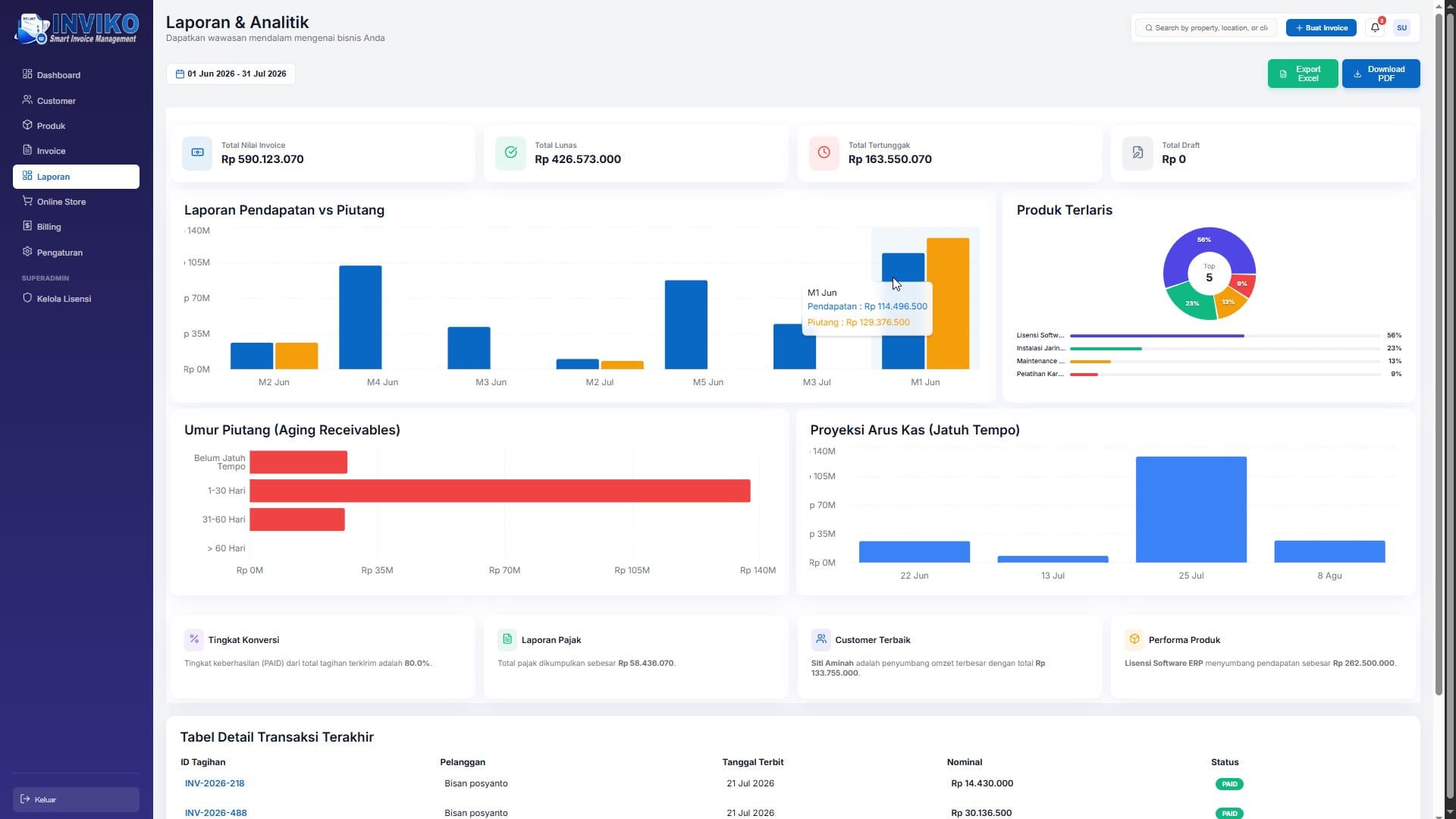Click the Online Store cart icon
Viewport: 1456px width, 819px height.
click(x=27, y=201)
